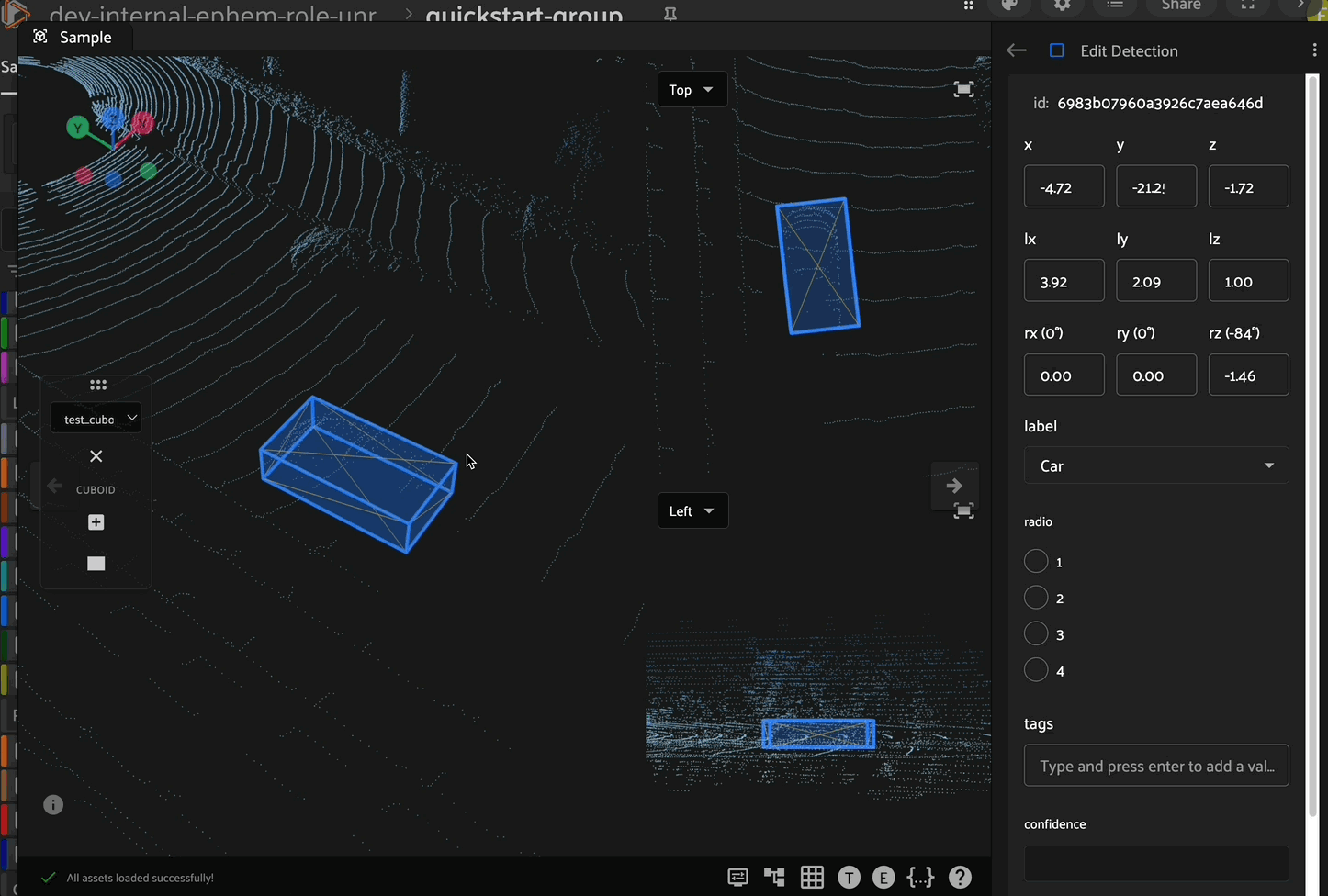Click the lx dimension field showing 3.92
The width and height of the screenshot is (1328, 896).
[x=1064, y=282]
